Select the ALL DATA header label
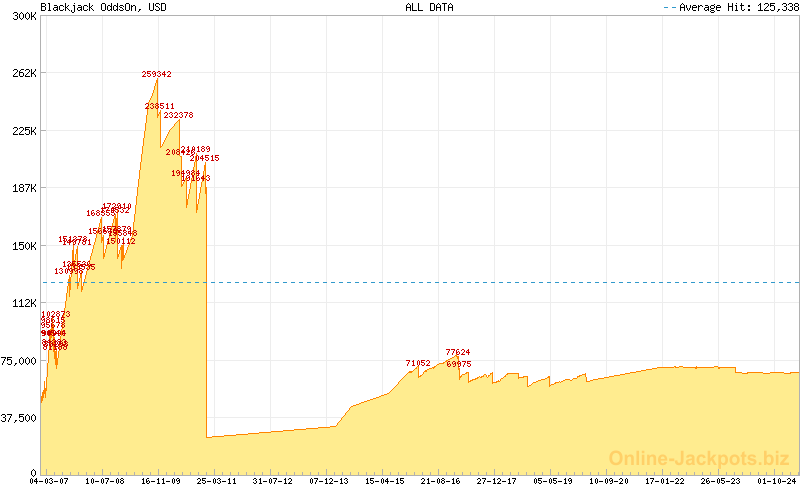800x490 pixels. [429, 7]
